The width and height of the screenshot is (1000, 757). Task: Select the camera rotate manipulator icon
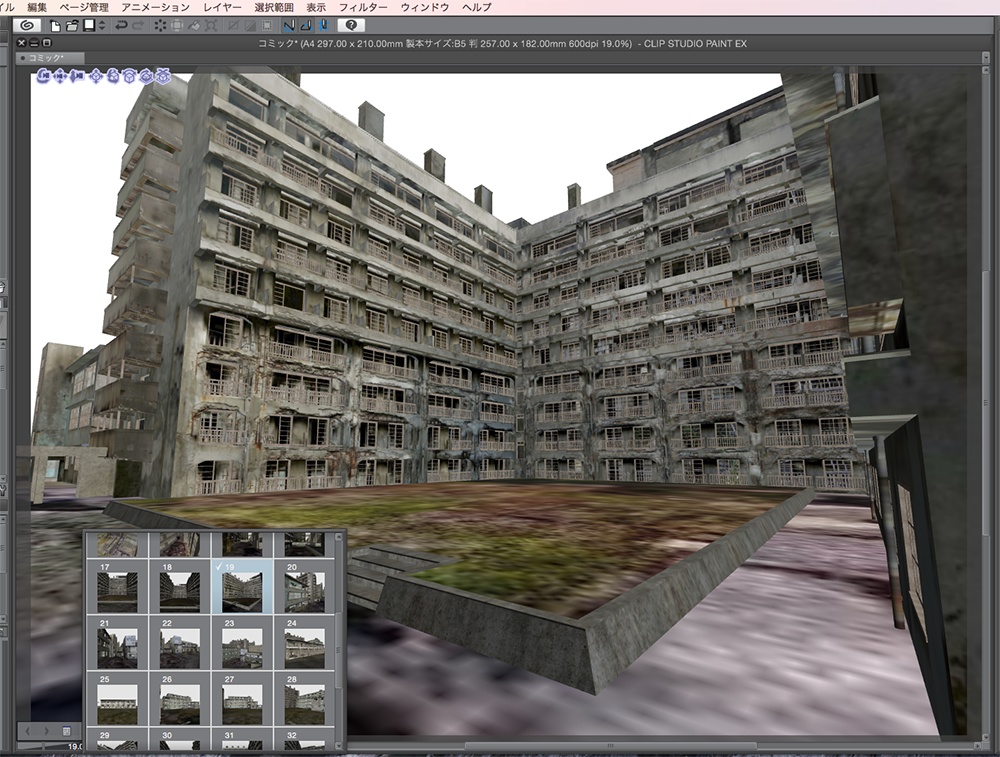pos(43,77)
